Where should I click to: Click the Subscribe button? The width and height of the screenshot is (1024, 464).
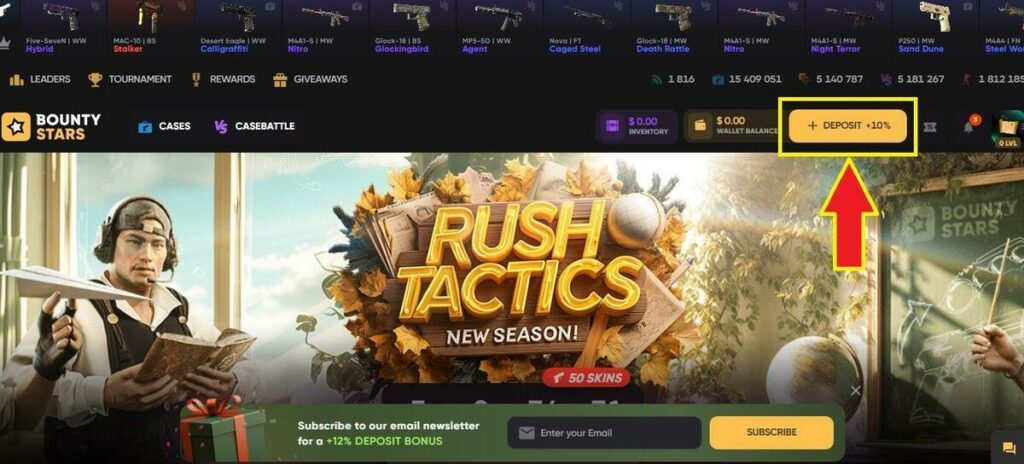(771, 433)
